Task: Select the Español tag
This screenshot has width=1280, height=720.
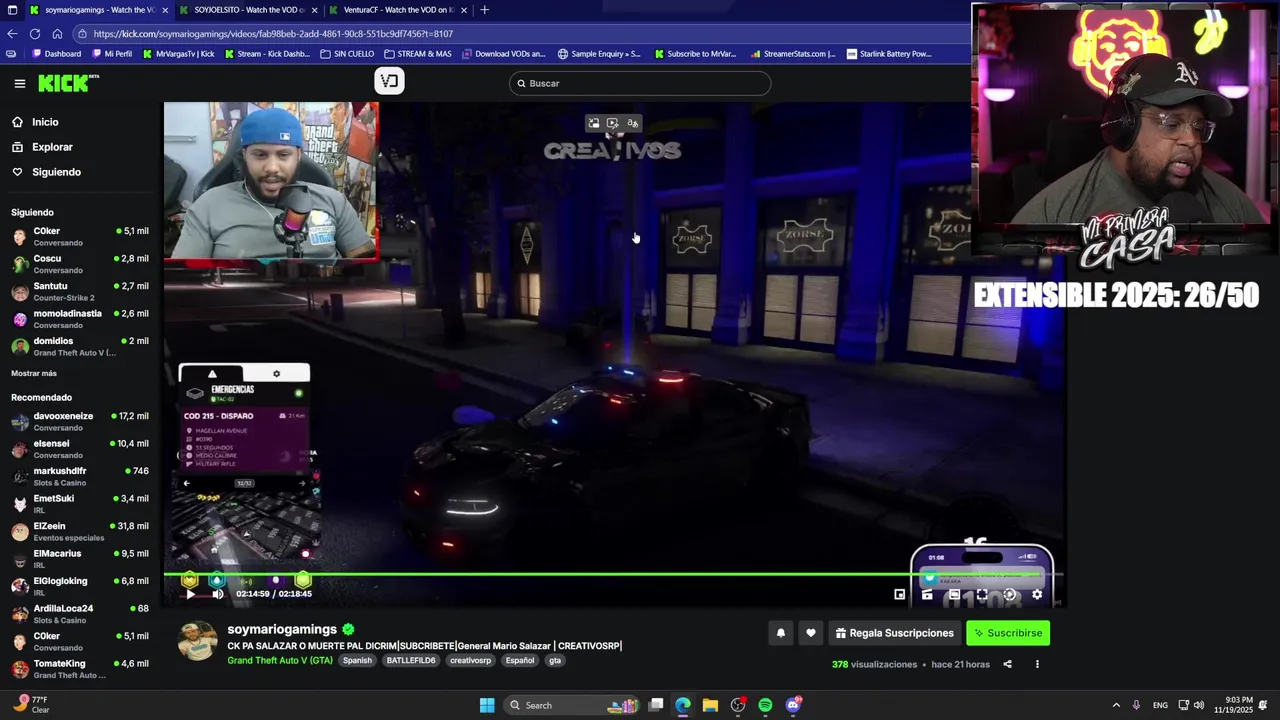Action: click(519, 660)
